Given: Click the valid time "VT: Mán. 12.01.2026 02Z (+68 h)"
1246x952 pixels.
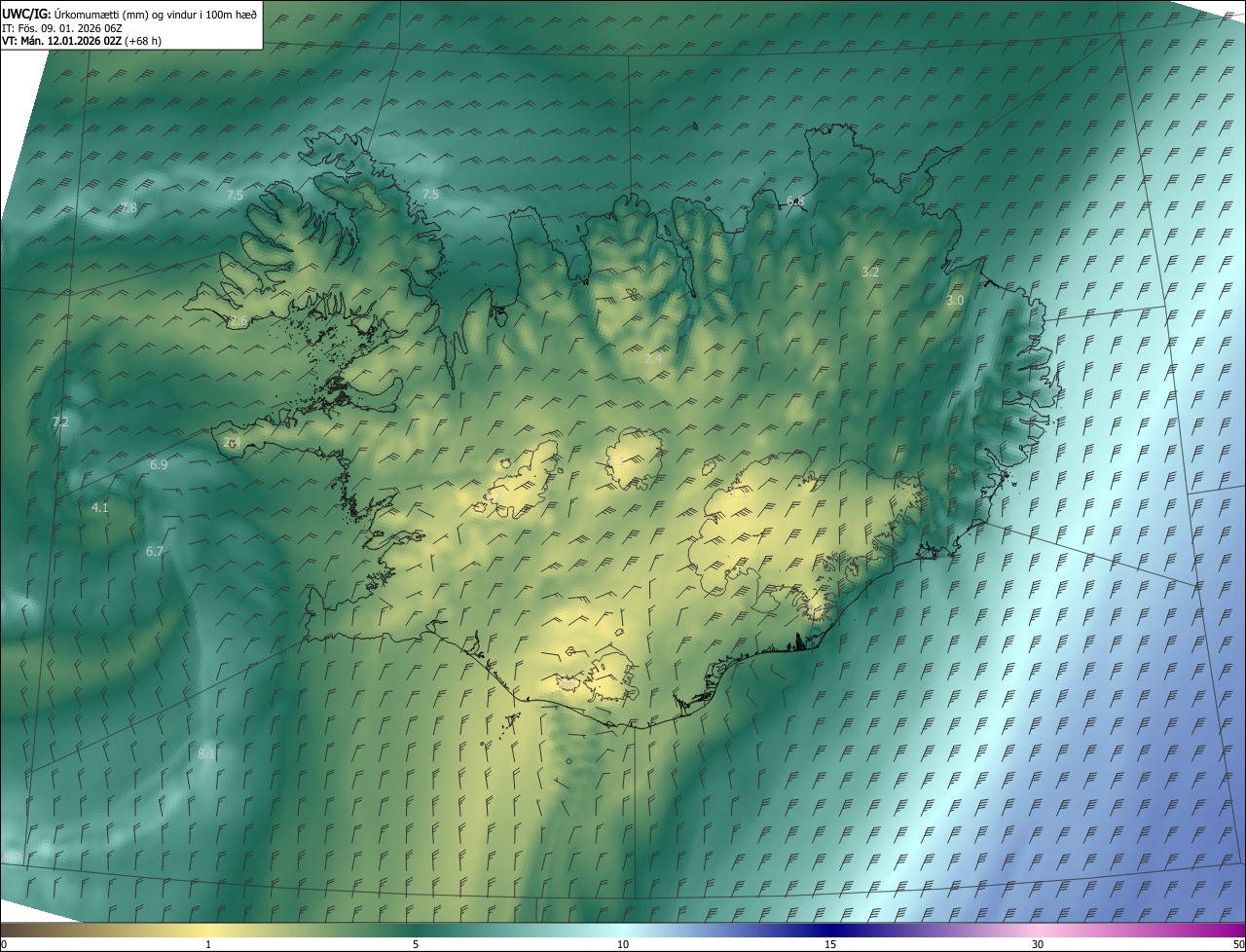Looking at the screenshot, I should pyautogui.click(x=82, y=41).
